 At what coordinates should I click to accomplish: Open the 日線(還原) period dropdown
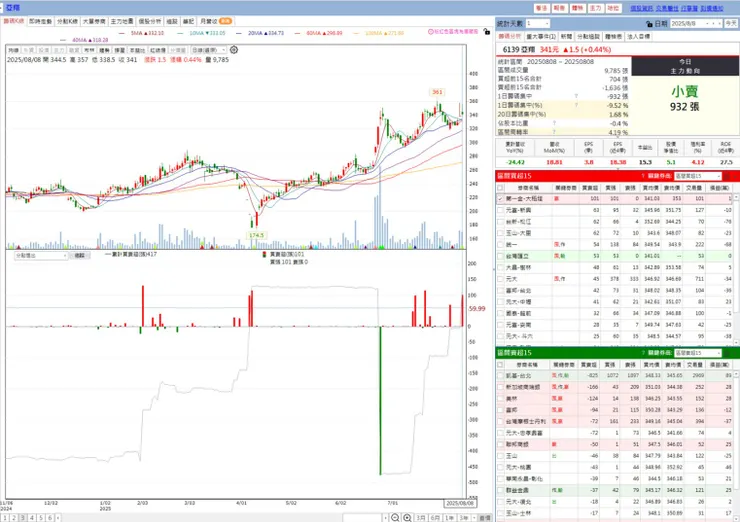pos(208,50)
